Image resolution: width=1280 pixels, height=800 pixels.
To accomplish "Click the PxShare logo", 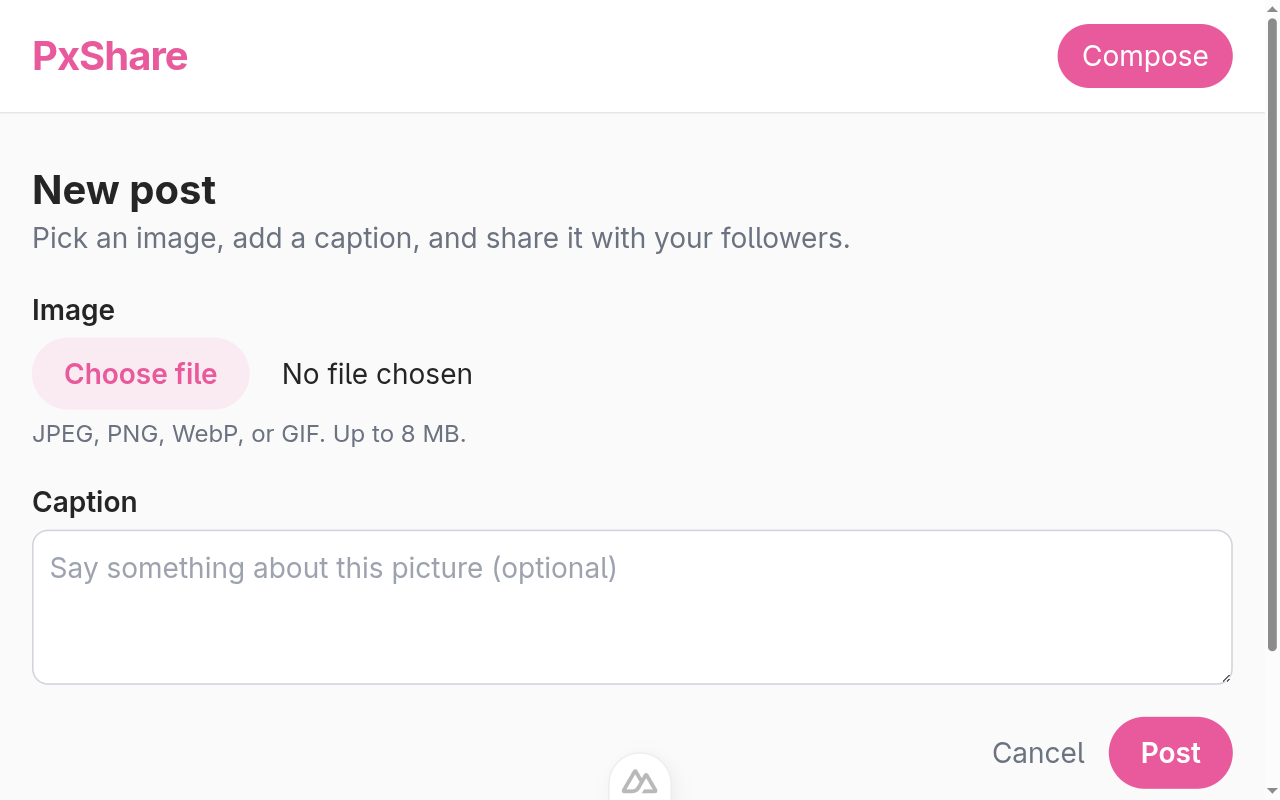I will tap(110, 56).
